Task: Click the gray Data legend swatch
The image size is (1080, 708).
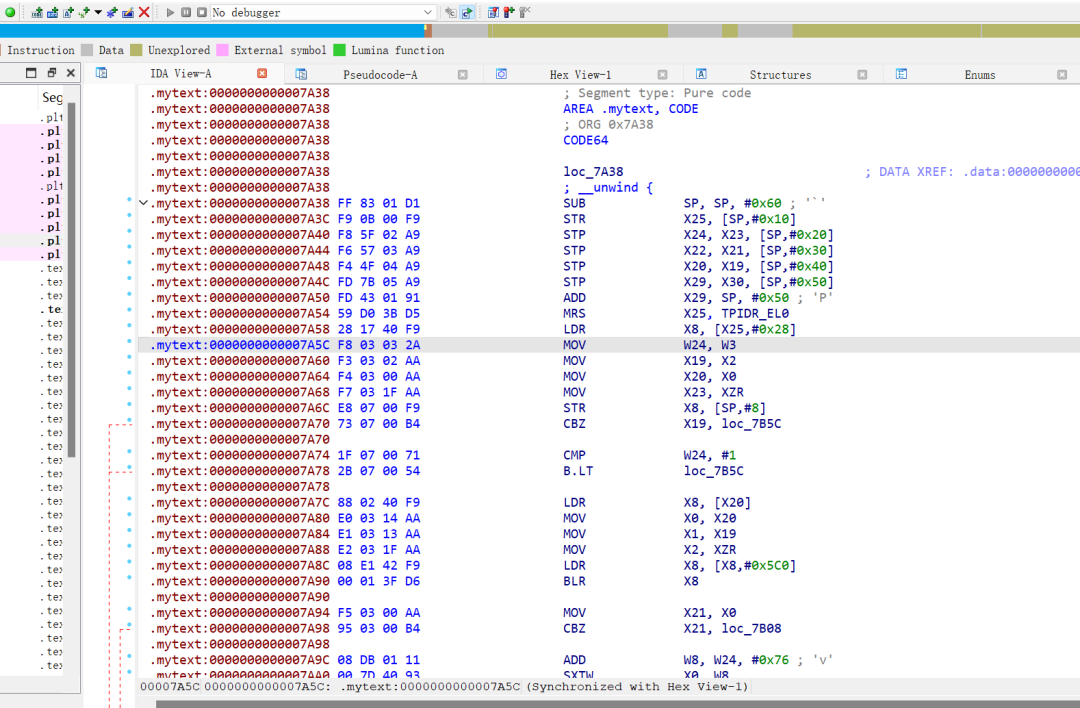Action: pyautogui.click(x=87, y=50)
